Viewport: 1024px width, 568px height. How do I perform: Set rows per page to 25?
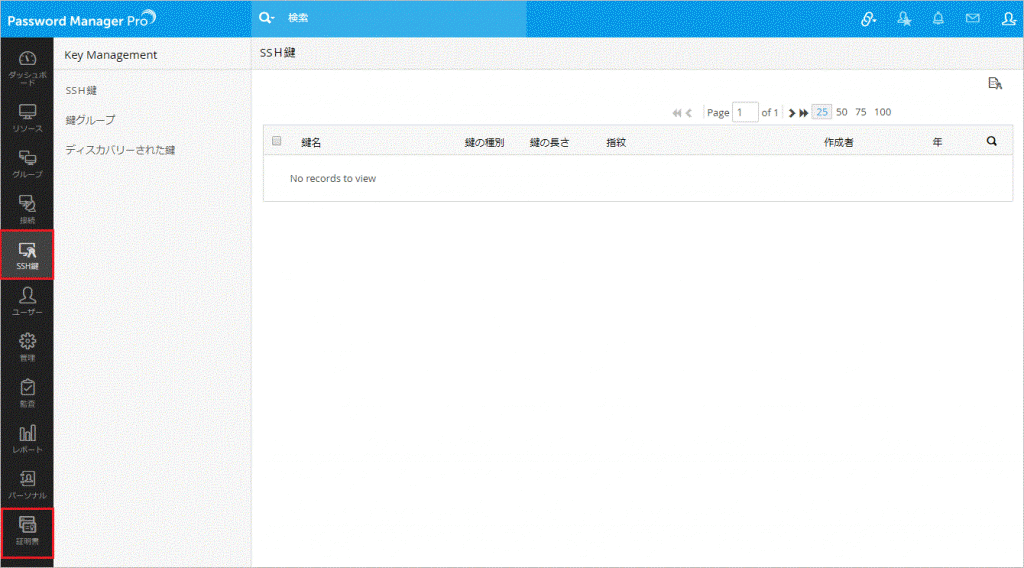tap(822, 112)
